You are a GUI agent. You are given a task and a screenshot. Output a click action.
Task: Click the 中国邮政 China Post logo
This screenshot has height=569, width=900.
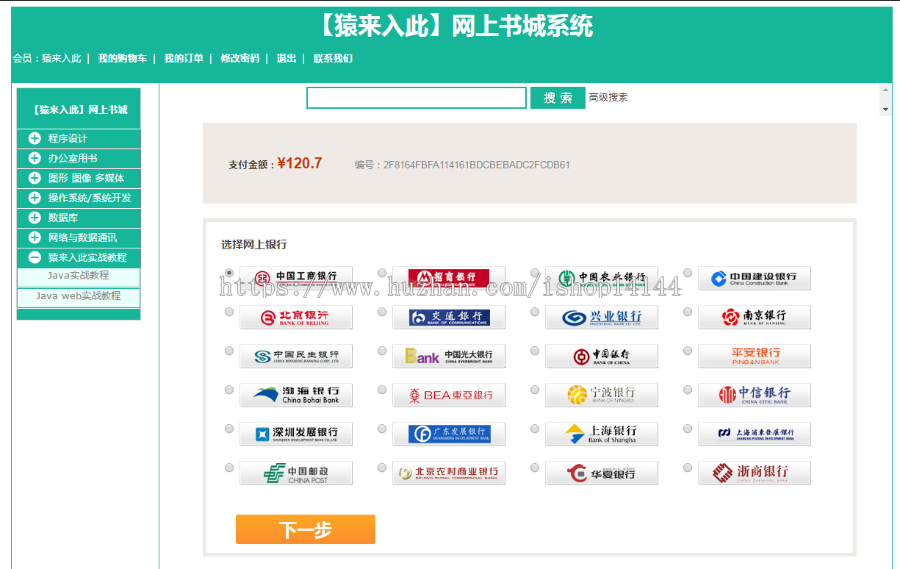click(x=296, y=473)
